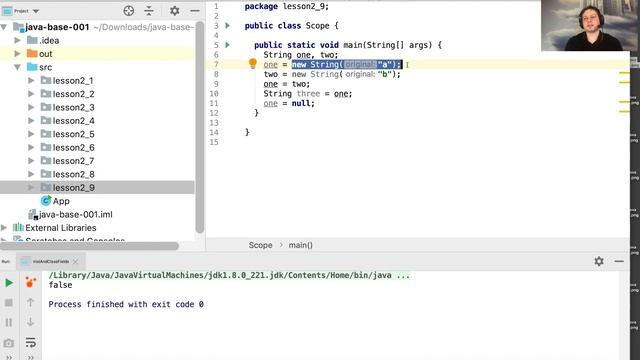Click the package lesson2_9 line in editor
This screenshot has height=360, width=640.
coord(287,7)
